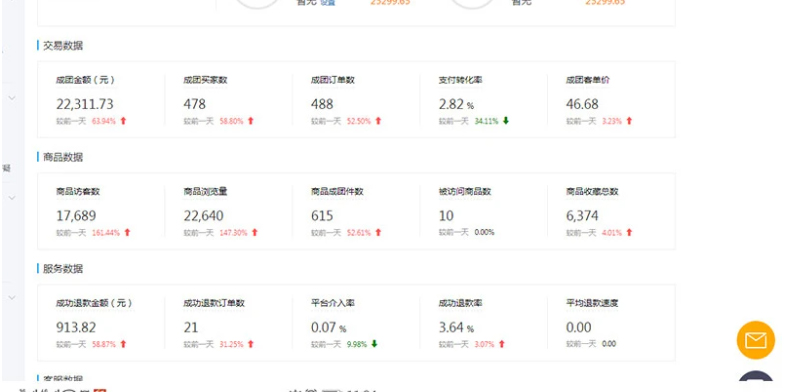This screenshot has width=801, height=392.
Task: Click the 成功退款率 metric label
Action: [460, 303]
